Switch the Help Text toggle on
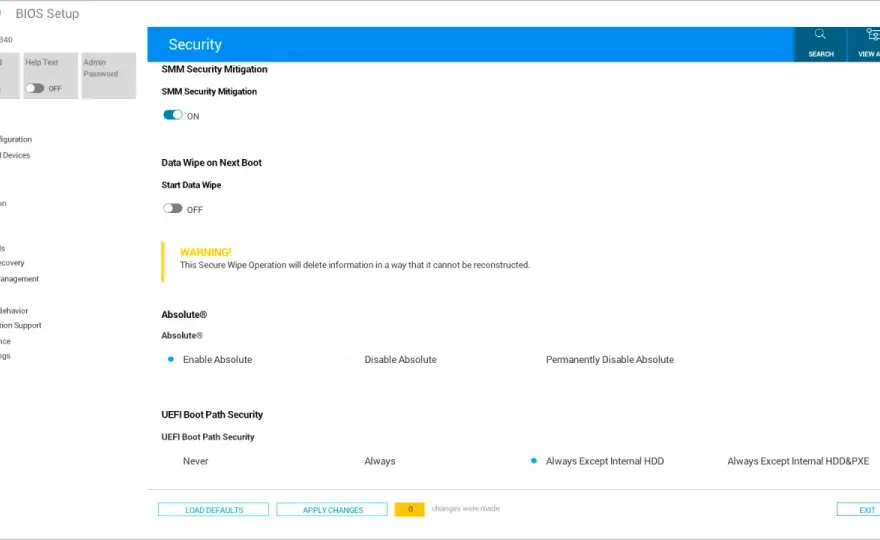The height and width of the screenshot is (540, 880). [35, 88]
